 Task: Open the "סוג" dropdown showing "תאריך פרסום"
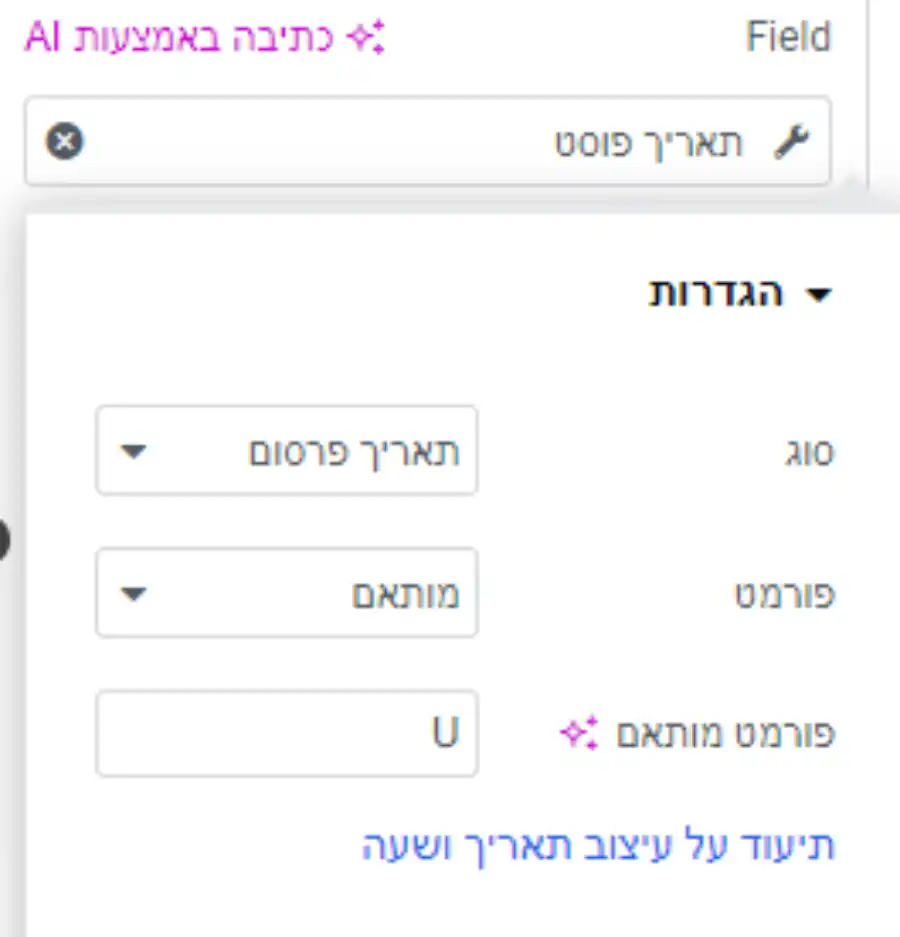287,451
